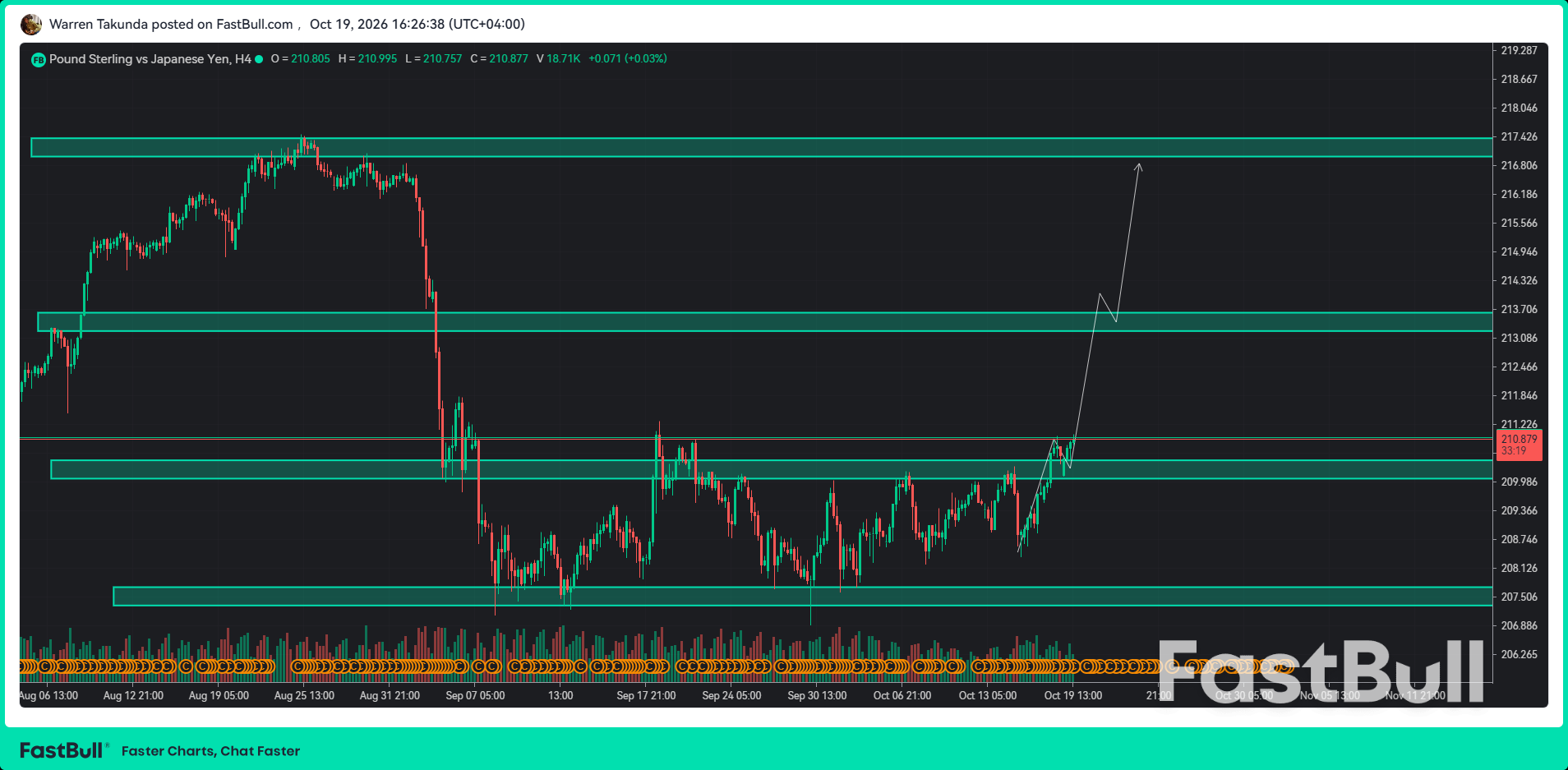
Task: Click the Oct 06 21:00 time axis label
Action: pos(902,695)
